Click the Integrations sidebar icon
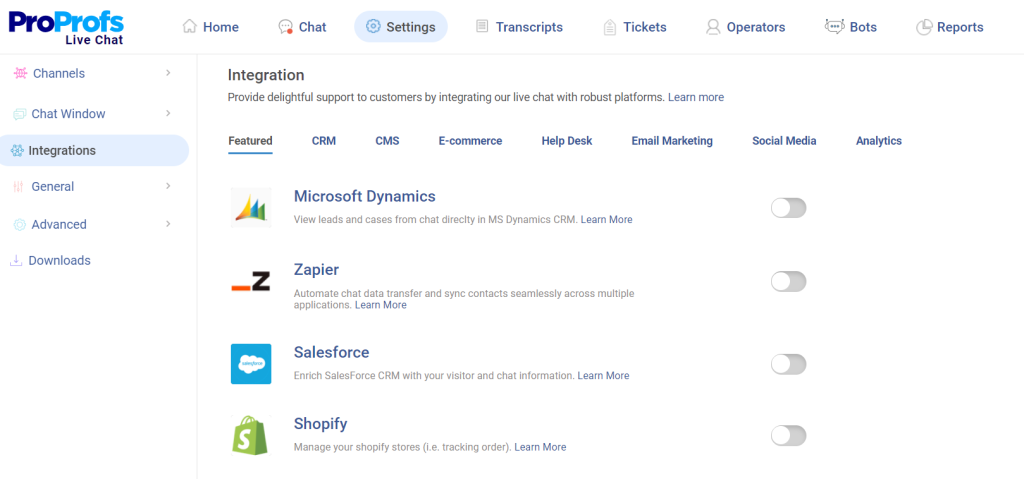 (18, 150)
